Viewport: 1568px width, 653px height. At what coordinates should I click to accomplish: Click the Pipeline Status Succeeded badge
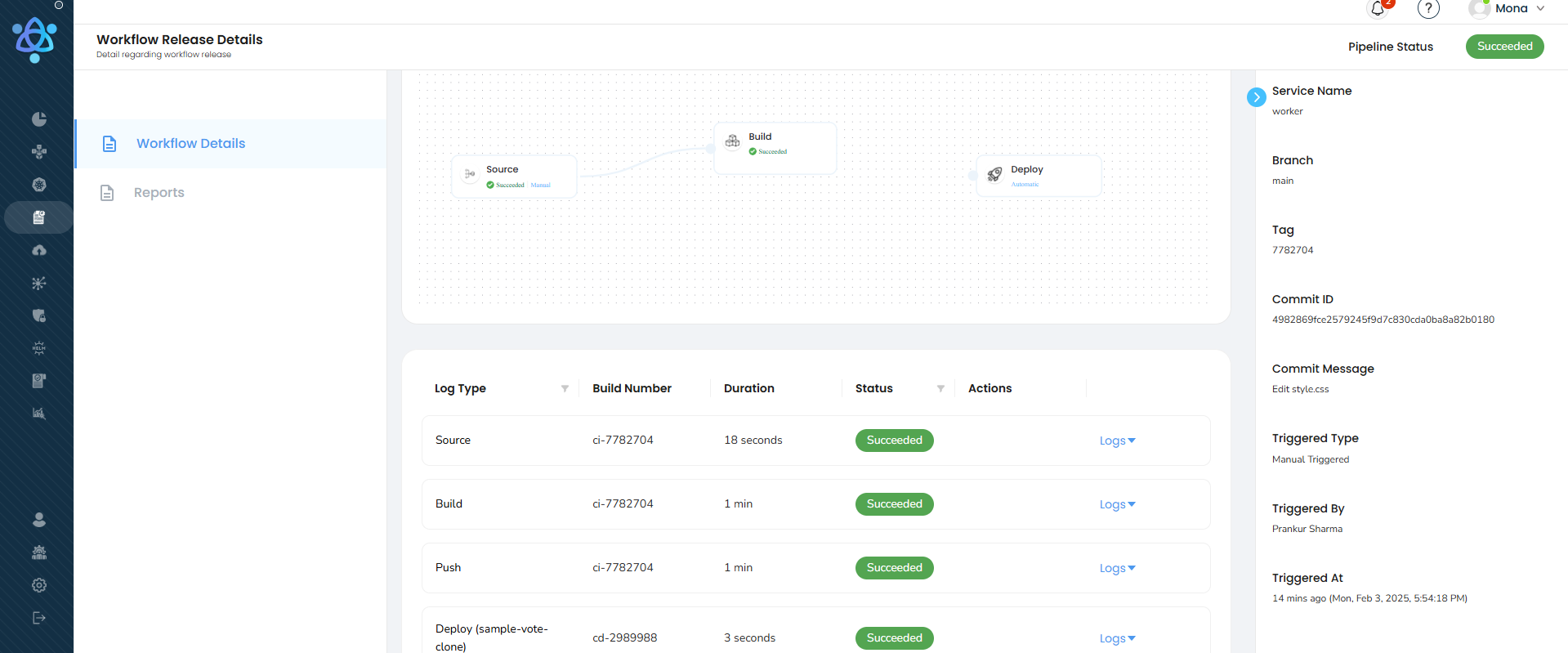coord(1504,47)
